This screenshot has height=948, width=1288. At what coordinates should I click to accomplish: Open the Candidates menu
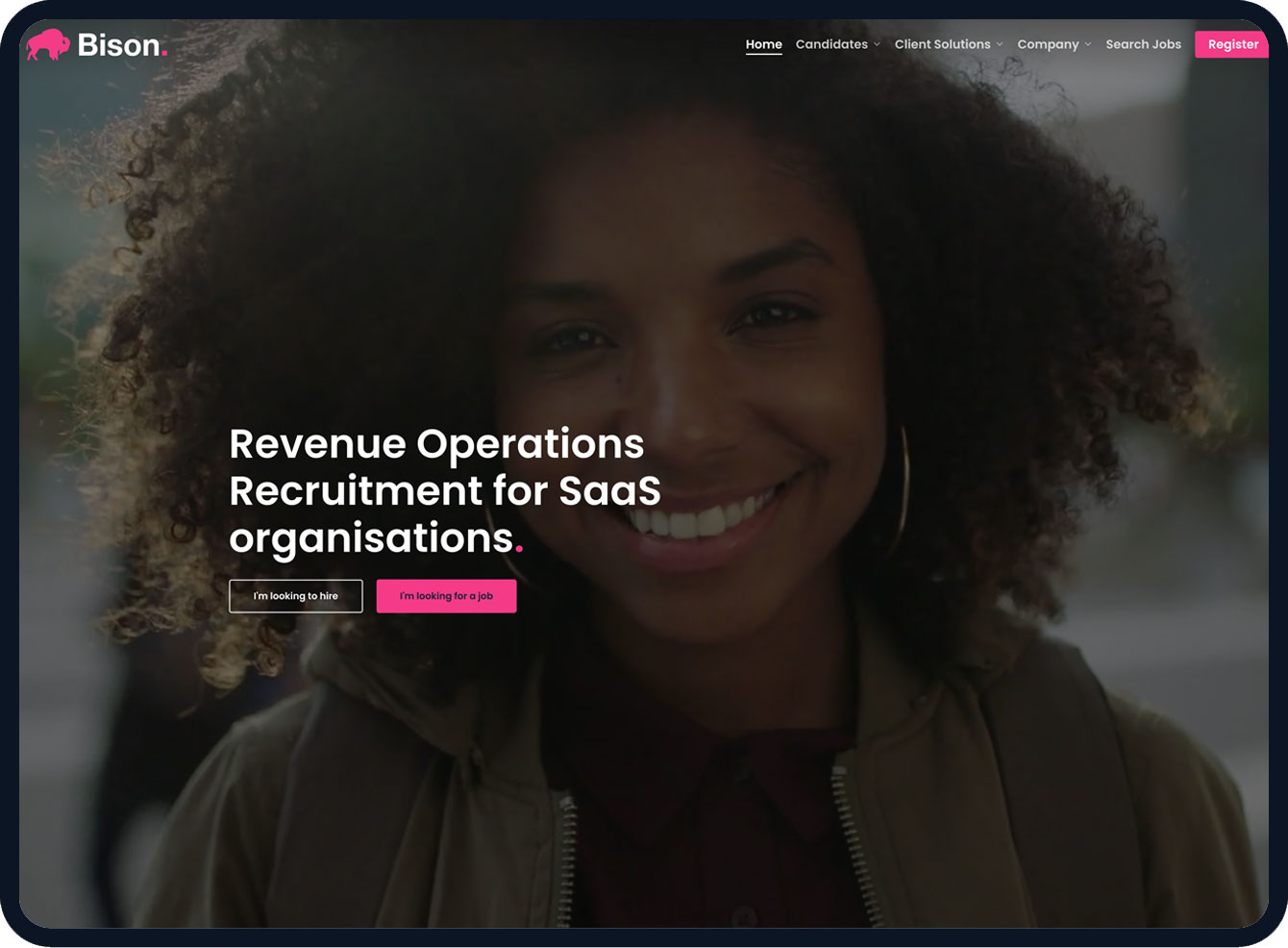[831, 44]
